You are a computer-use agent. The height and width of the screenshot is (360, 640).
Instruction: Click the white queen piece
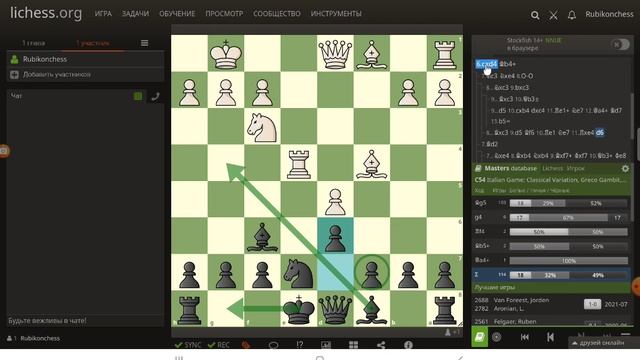pos(335,53)
